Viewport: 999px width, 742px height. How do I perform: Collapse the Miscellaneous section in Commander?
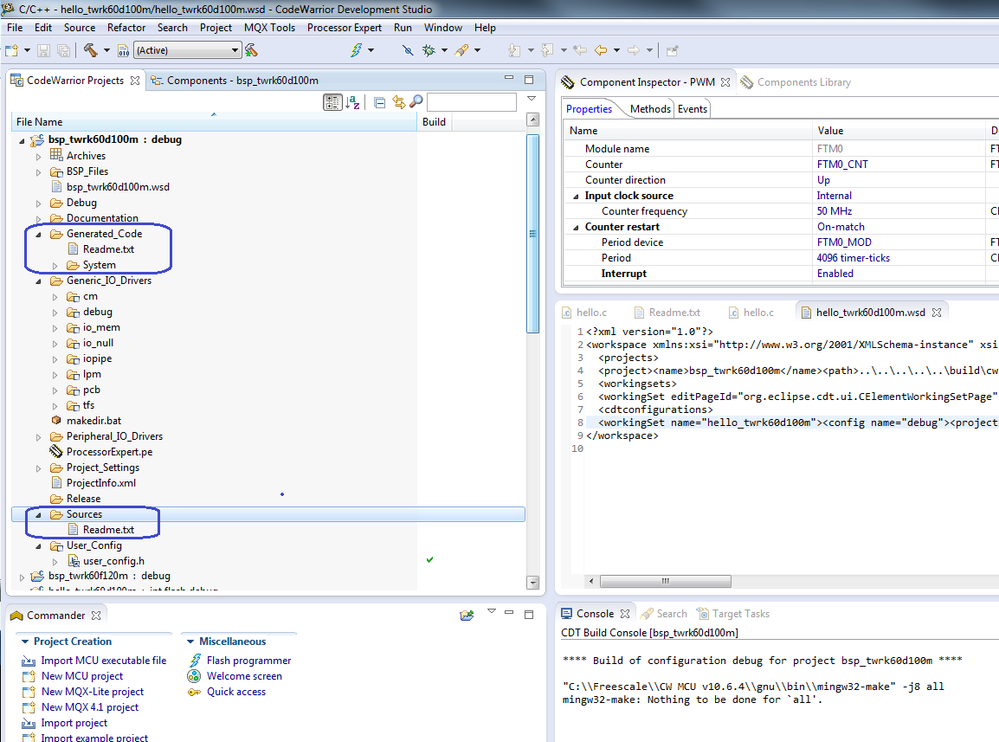190,642
